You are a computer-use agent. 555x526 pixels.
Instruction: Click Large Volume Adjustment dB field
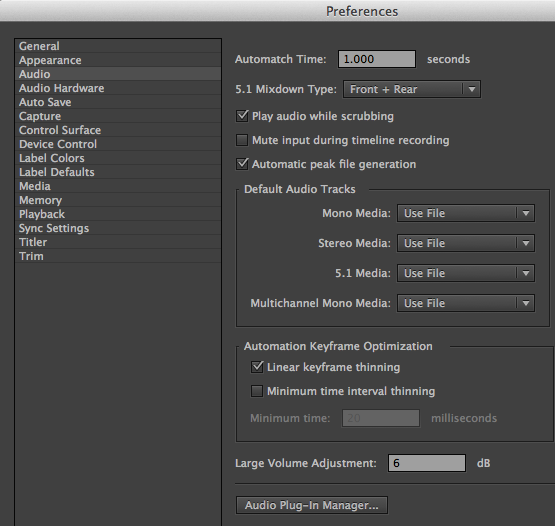pyautogui.click(x=427, y=463)
